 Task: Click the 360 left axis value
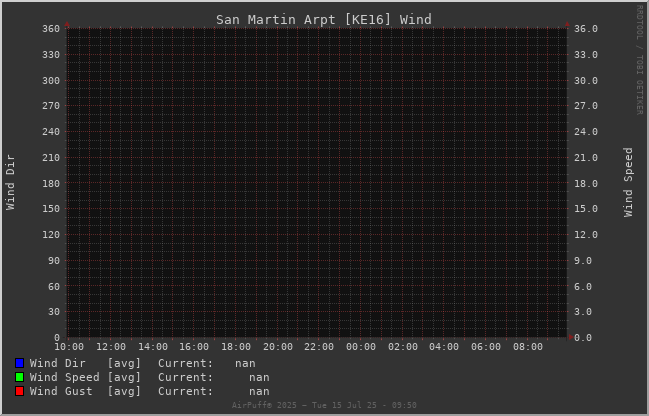[x=51, y=29]
